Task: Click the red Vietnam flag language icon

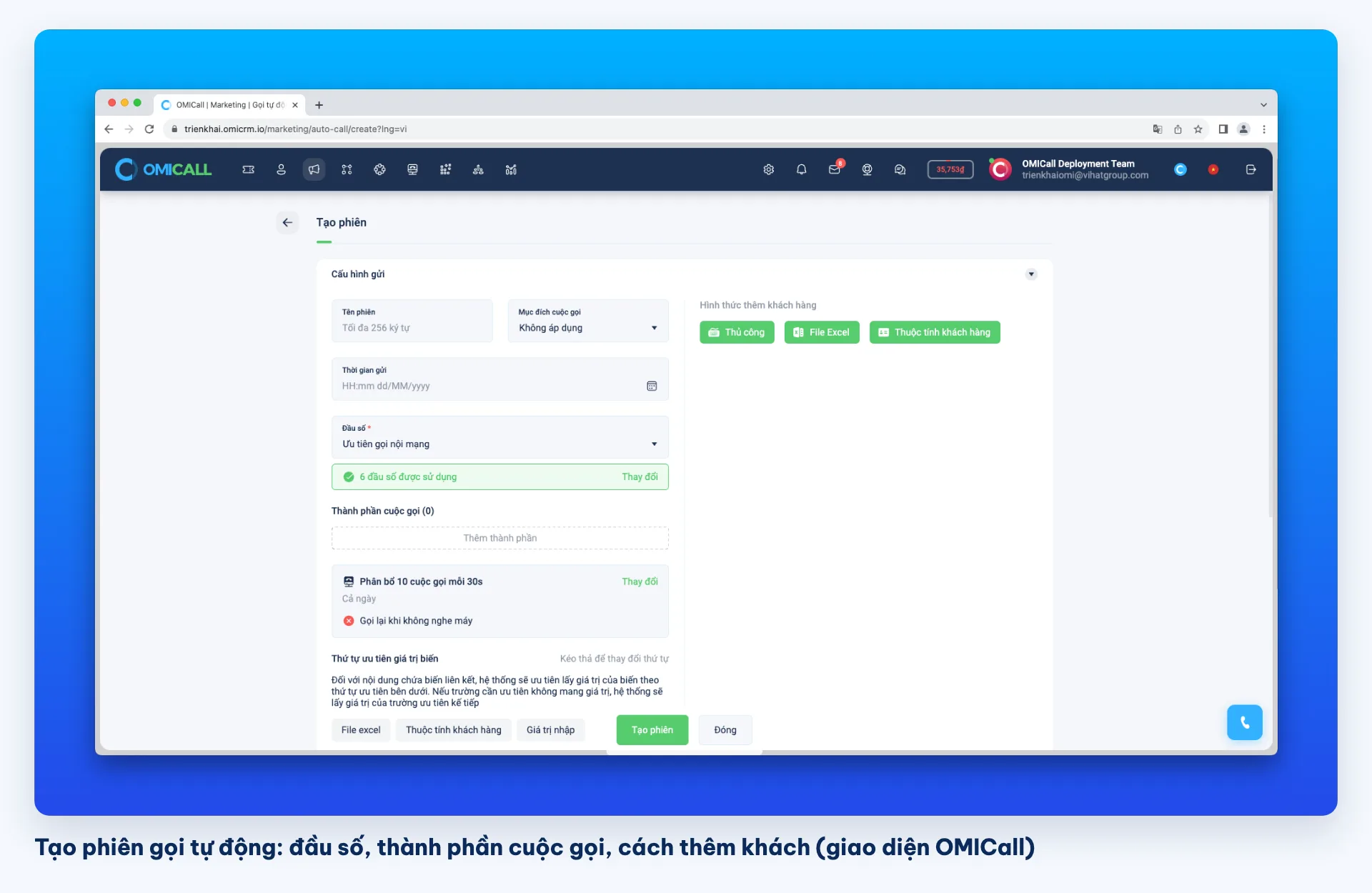Action: [x=1213, y=169]
